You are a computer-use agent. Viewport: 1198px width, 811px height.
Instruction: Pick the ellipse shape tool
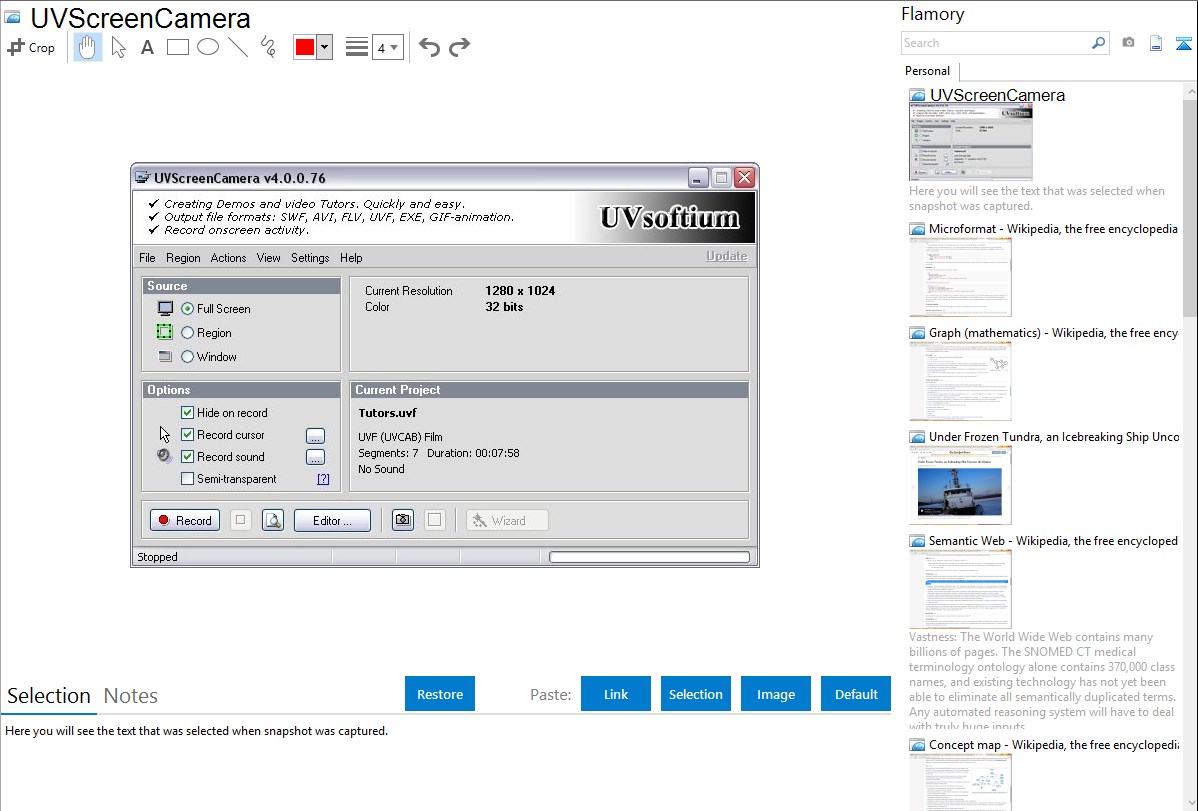pos(208,47)
